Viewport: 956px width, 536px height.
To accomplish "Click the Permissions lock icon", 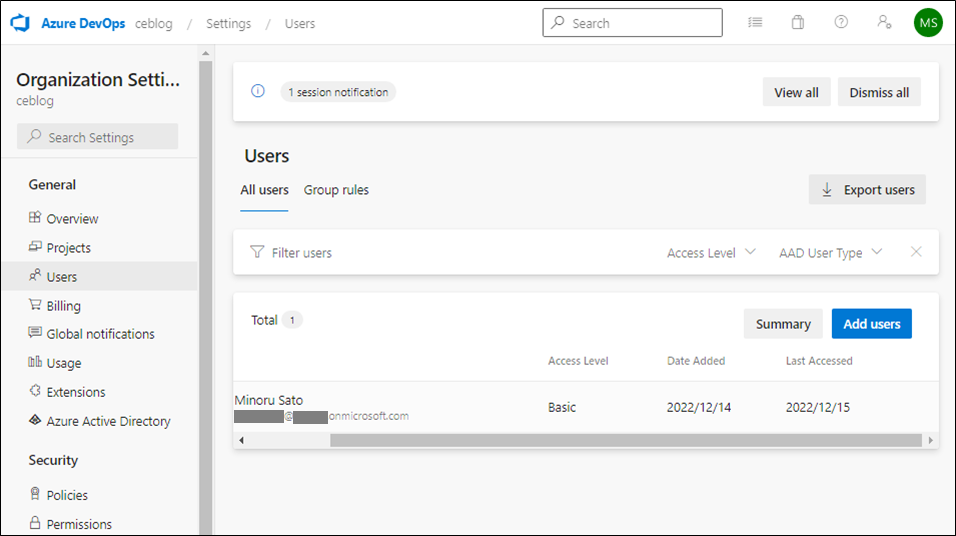I will (x=35, y=523).
